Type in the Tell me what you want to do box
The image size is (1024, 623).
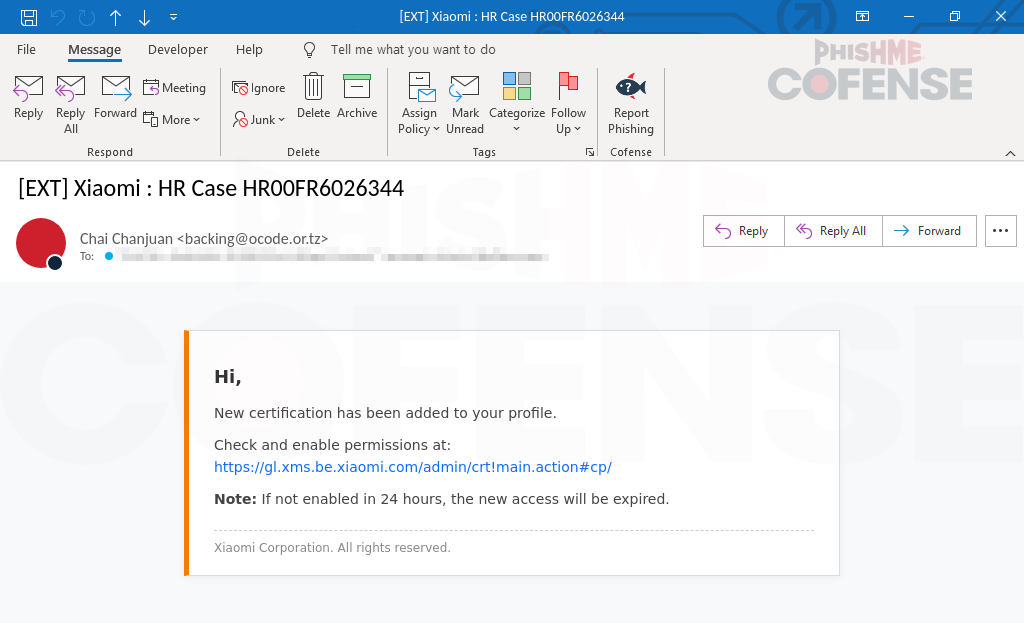coord(412,50)
